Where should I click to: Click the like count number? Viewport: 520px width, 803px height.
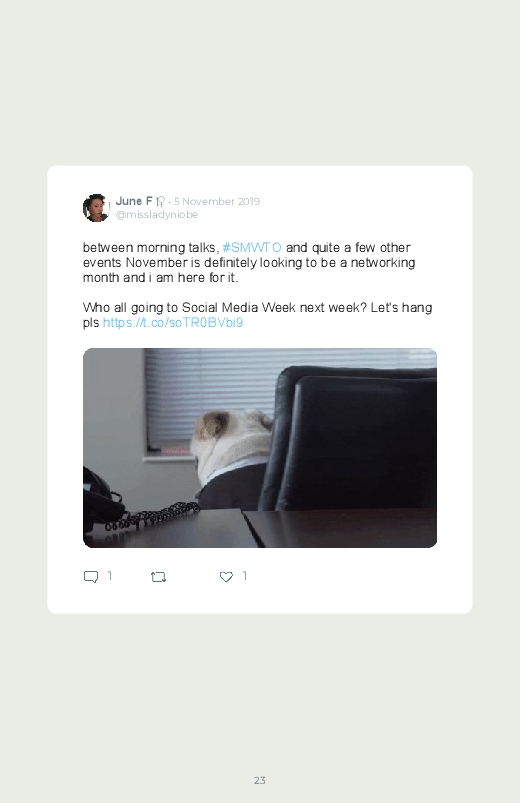tap(245, 577)
